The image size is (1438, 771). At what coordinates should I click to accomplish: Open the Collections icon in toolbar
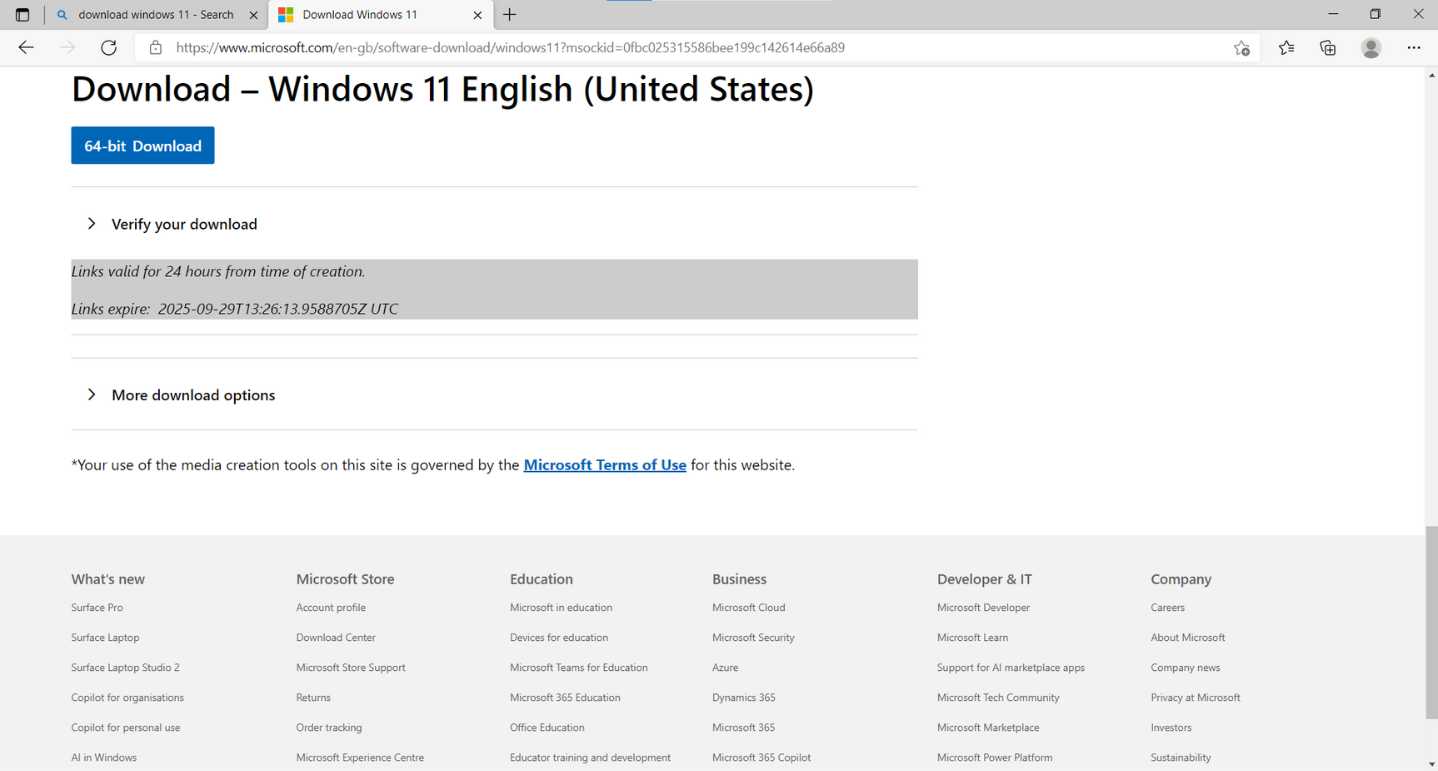[1328, 47]
